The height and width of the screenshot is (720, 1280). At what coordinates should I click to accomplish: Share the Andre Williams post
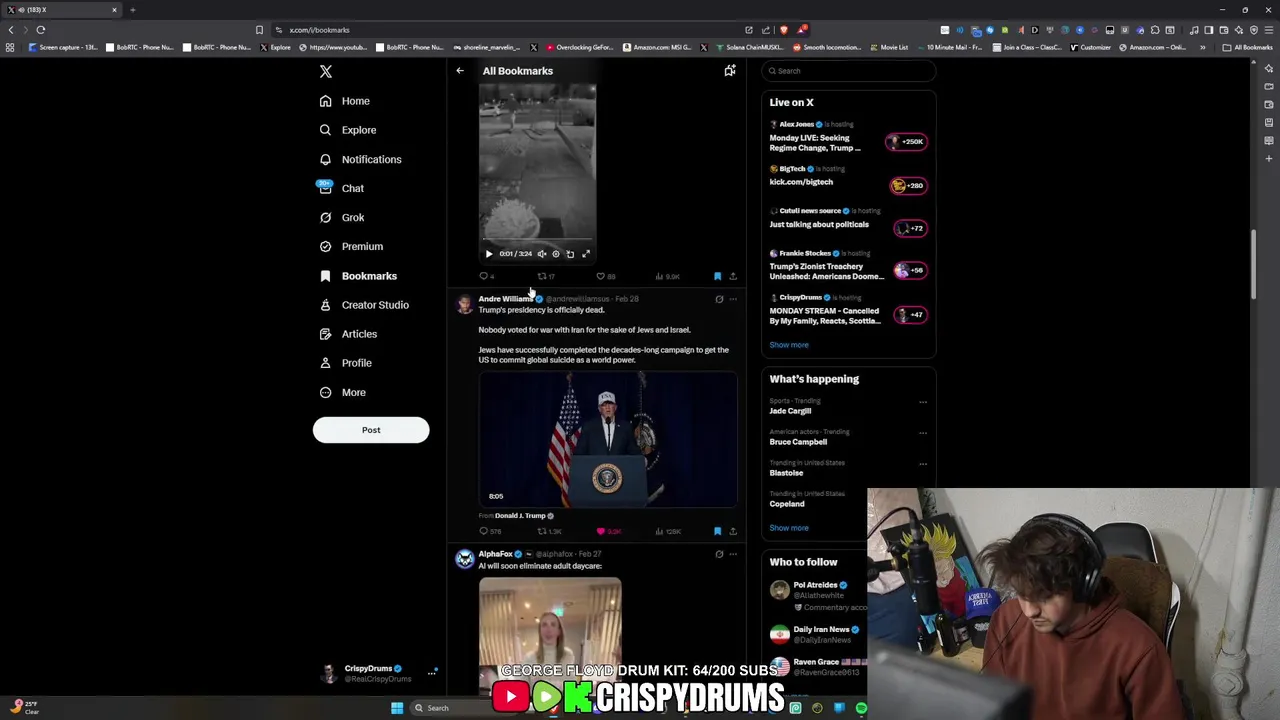(732, 531)
